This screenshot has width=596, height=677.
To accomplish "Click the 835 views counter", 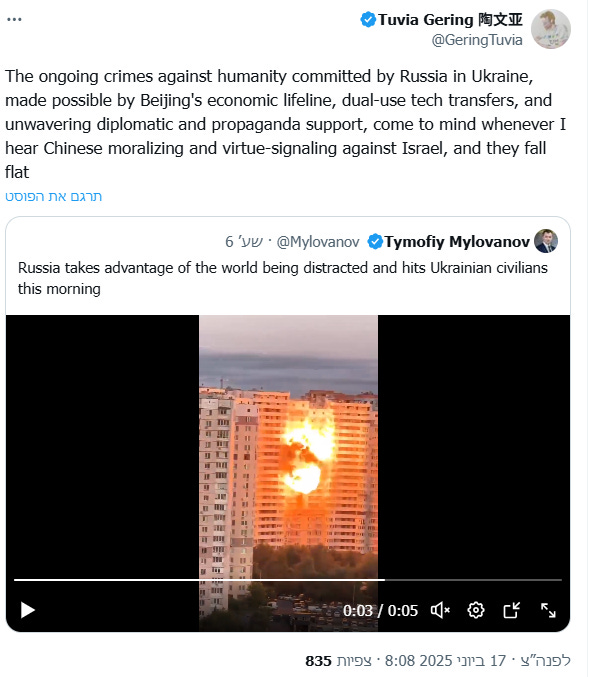I will click(x=339, y=661).
